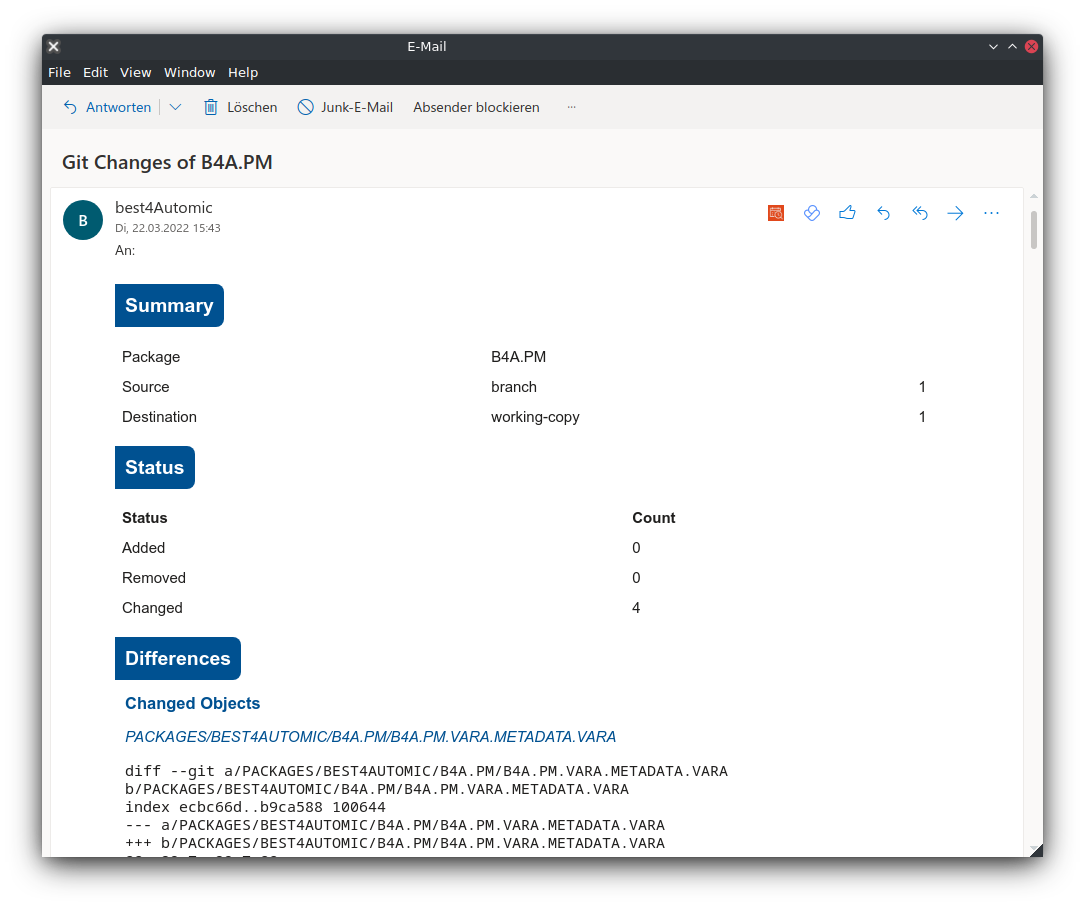1085x907 pixels.
Task: Click the Count column header
Action: 653,517
